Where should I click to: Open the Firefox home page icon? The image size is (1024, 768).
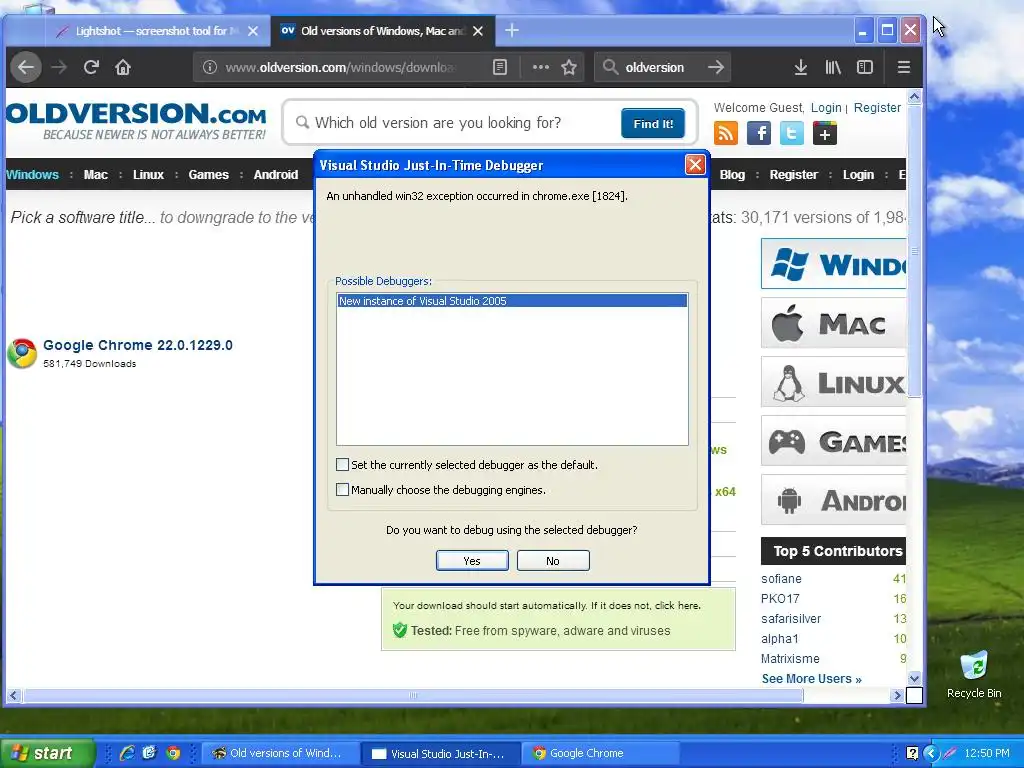(x=123, y=67)
